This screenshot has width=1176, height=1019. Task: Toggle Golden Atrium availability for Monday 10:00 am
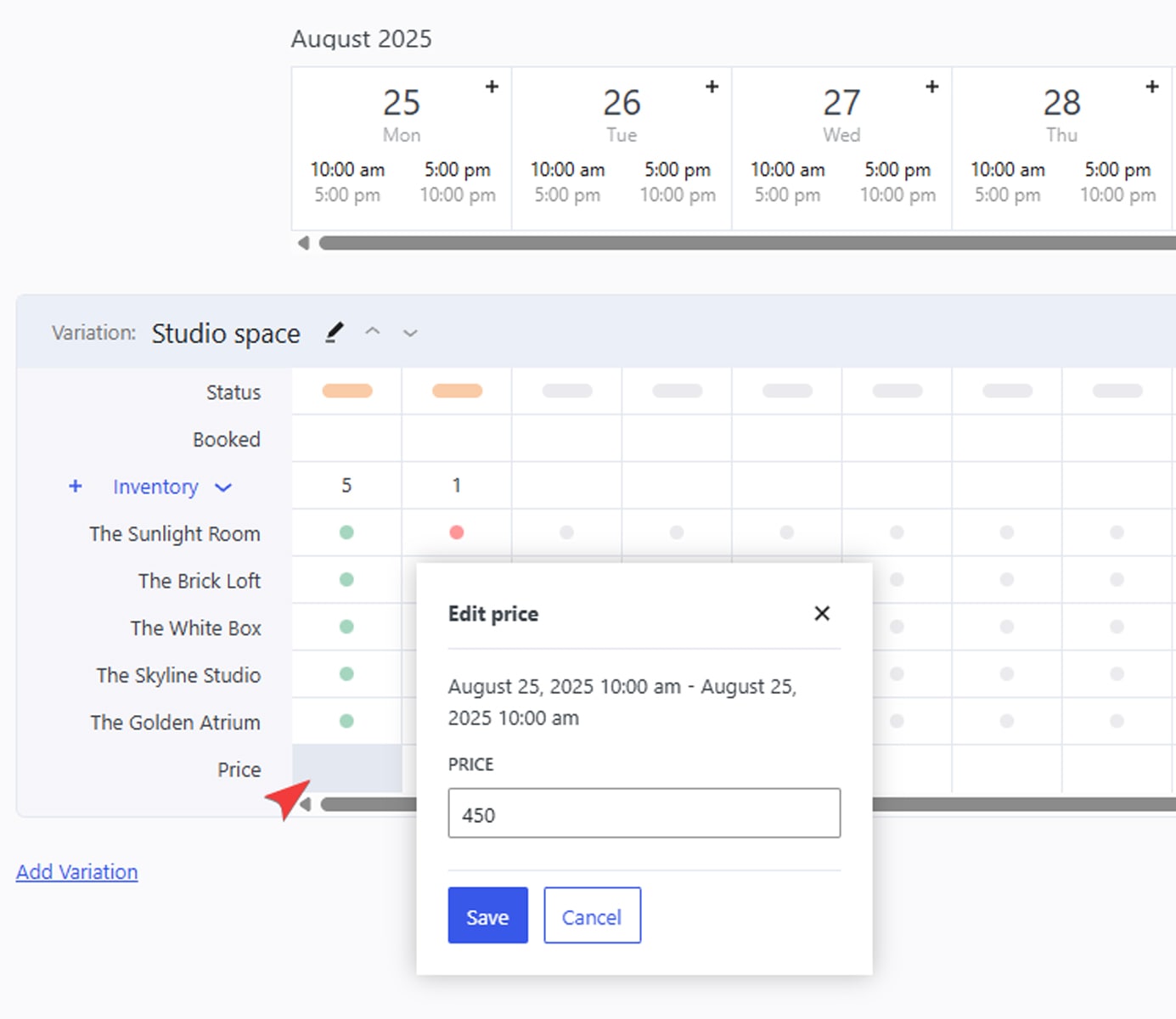[x=346, y=721]
